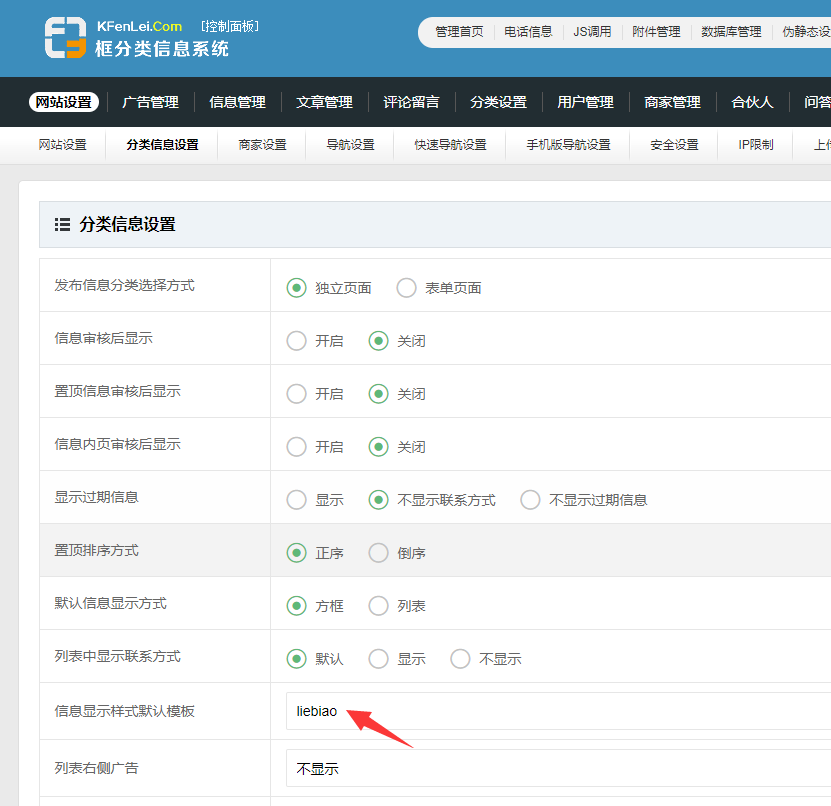Click 管理首页 top link
The height and width of the screenshot is (806, 831).
[x=459, y=32]
